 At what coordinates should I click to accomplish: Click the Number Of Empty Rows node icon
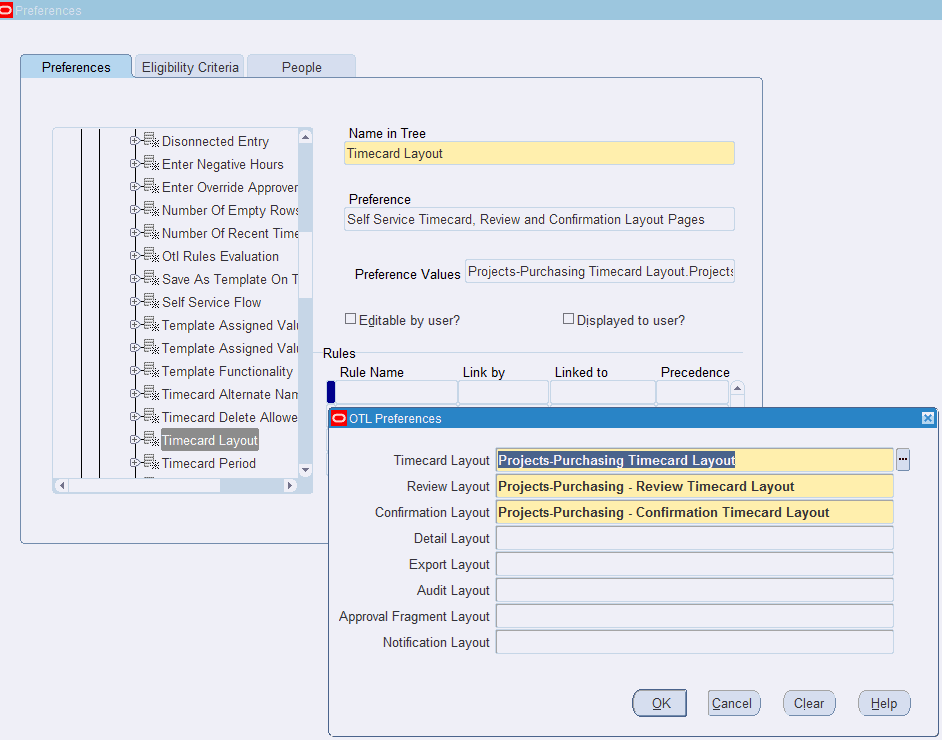point(151,209)
